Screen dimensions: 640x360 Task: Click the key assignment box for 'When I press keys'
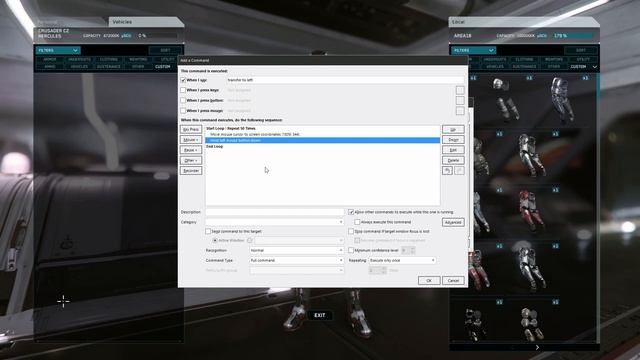pyautogui.click(x=460, y=90)
